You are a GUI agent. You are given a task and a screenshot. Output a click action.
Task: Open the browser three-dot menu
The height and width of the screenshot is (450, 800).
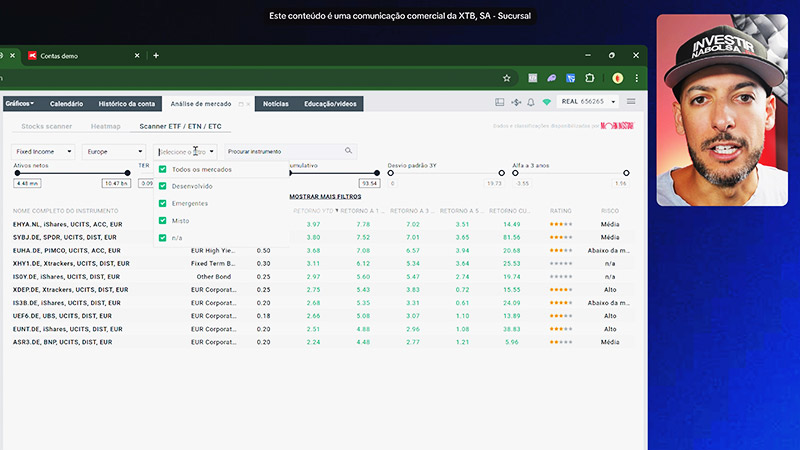pyautogui.click(x=637, y=78)
